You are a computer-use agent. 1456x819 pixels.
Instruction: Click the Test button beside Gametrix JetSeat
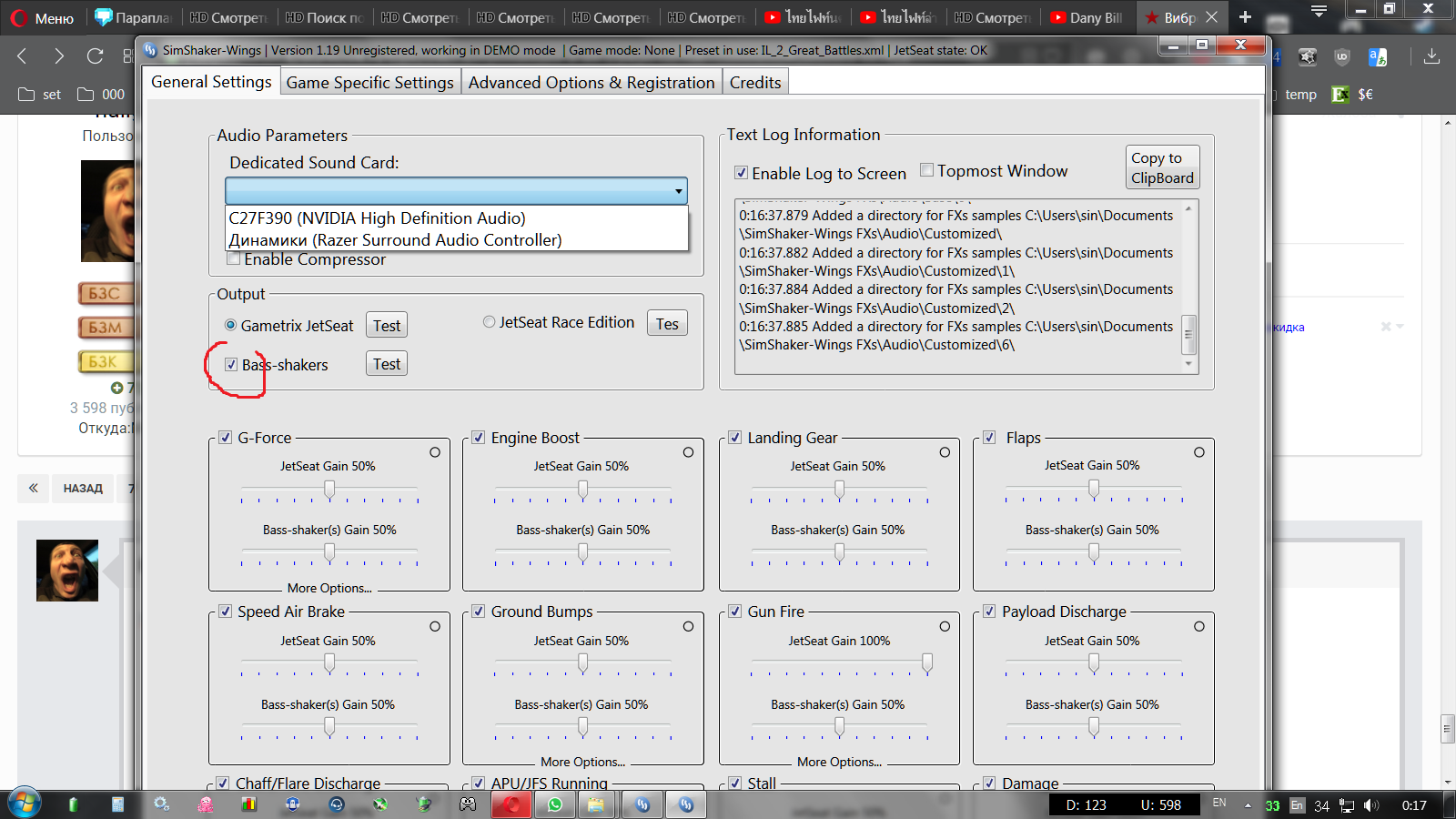(x=387, y=326)
